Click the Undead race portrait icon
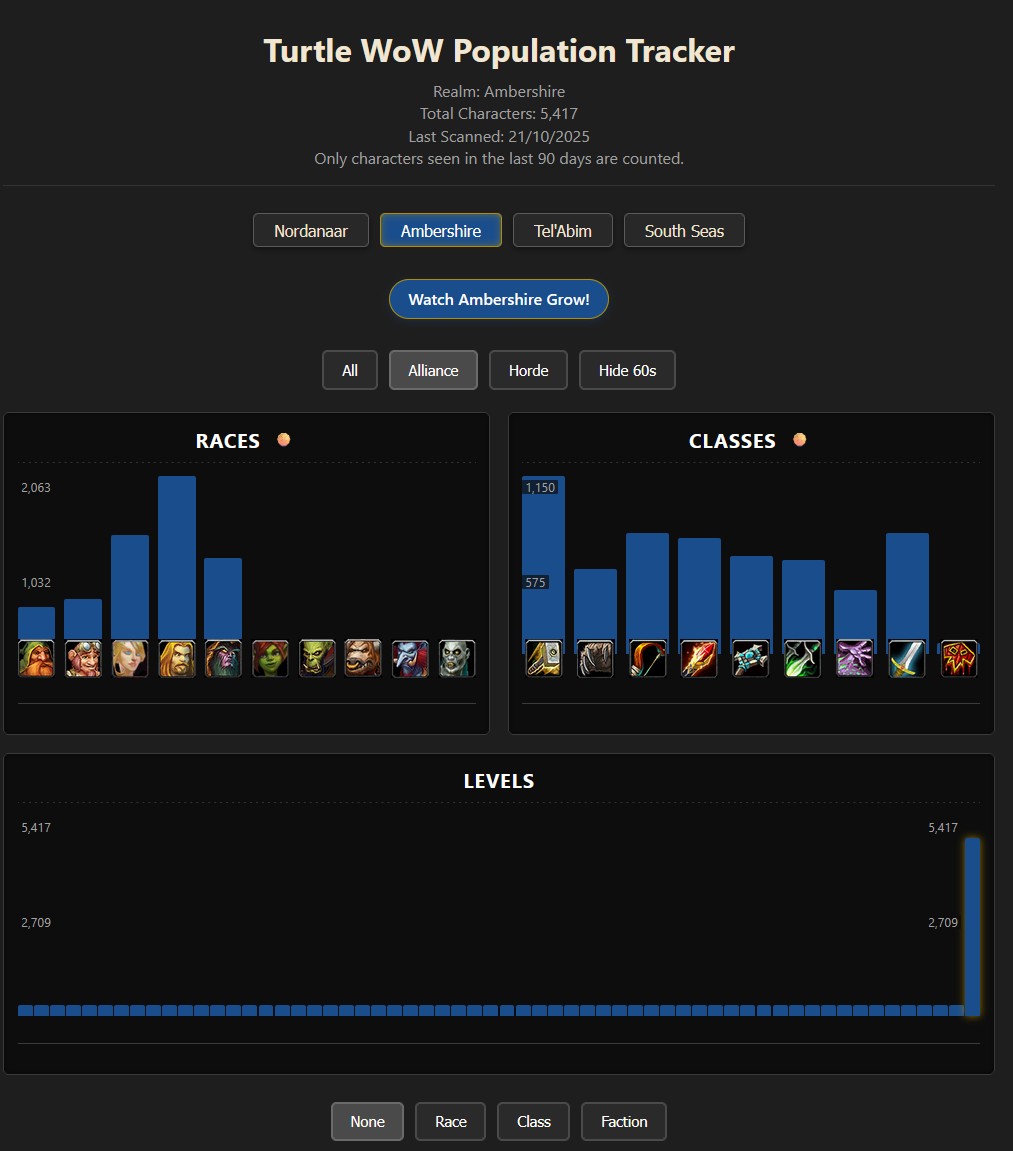 pyautogui.click(x=457, y=658)
